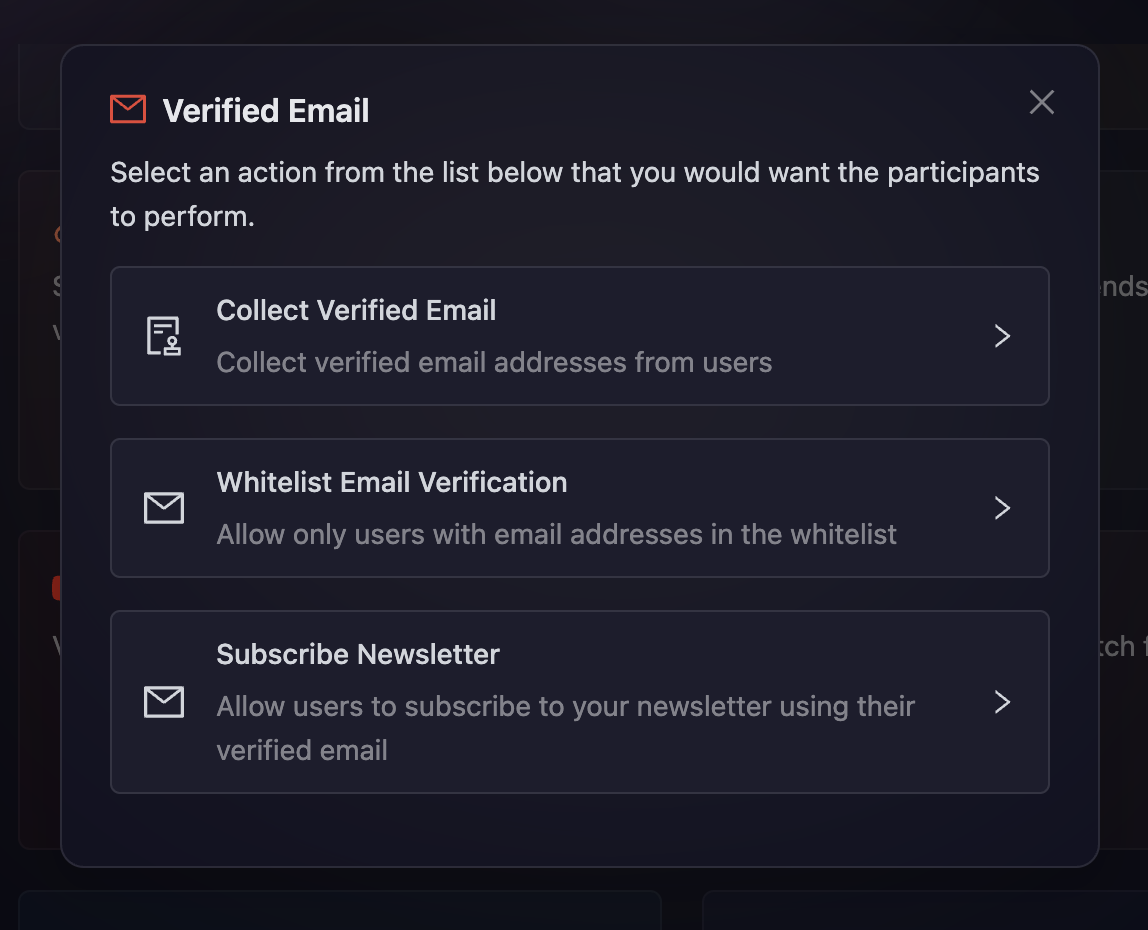
Task: Open Collect Verified Email action
Action: click(x=580, y=336)
